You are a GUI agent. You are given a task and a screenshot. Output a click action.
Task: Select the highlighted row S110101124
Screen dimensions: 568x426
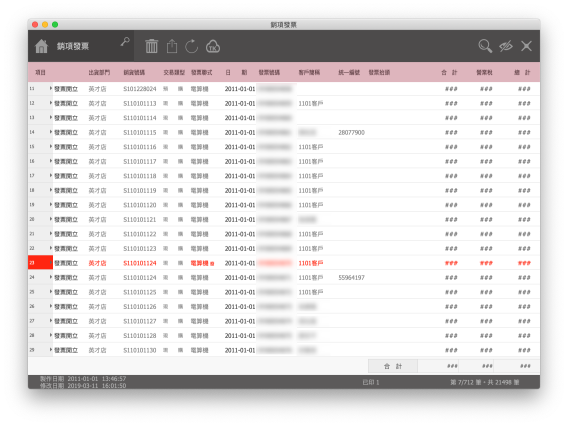pos(284,263)
